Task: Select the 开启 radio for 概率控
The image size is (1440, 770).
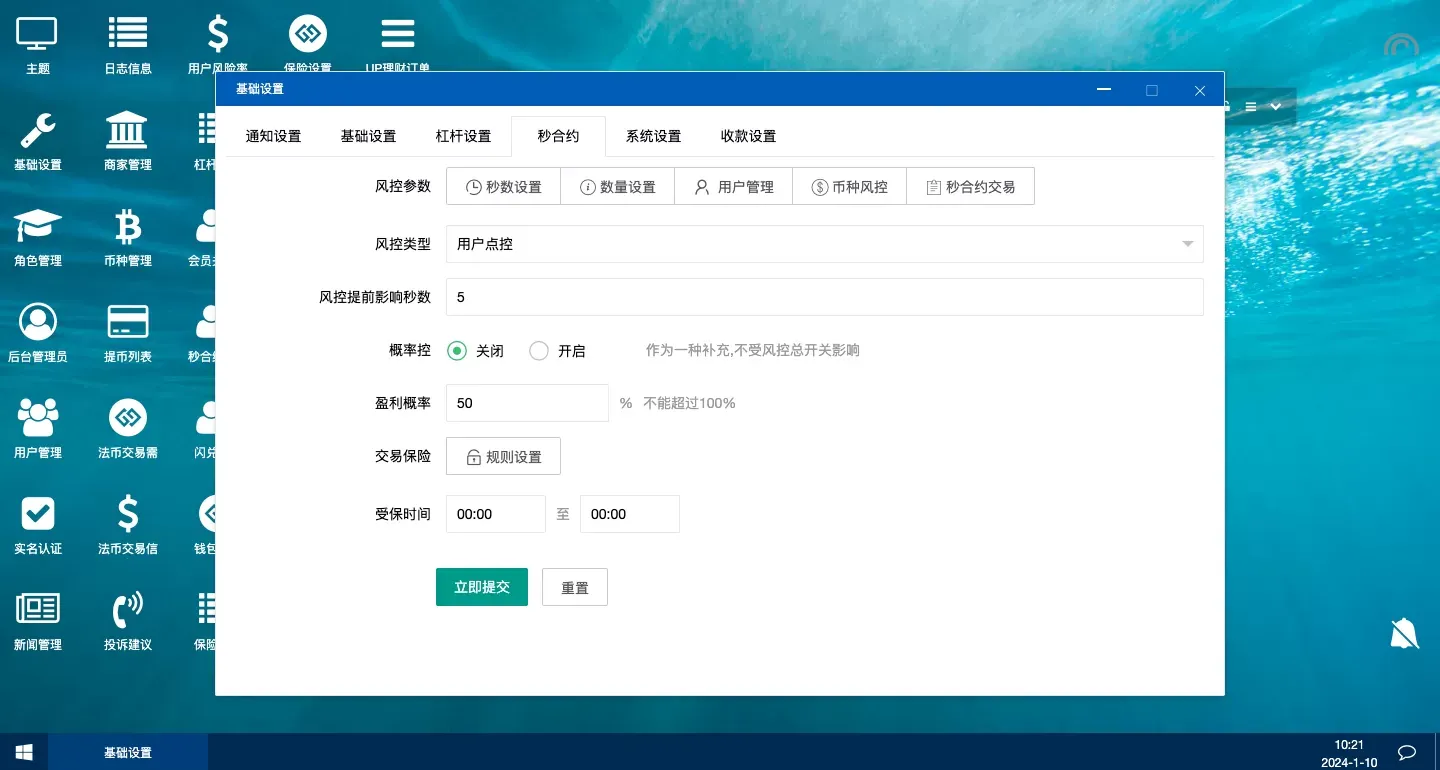Action: [539, 351]
